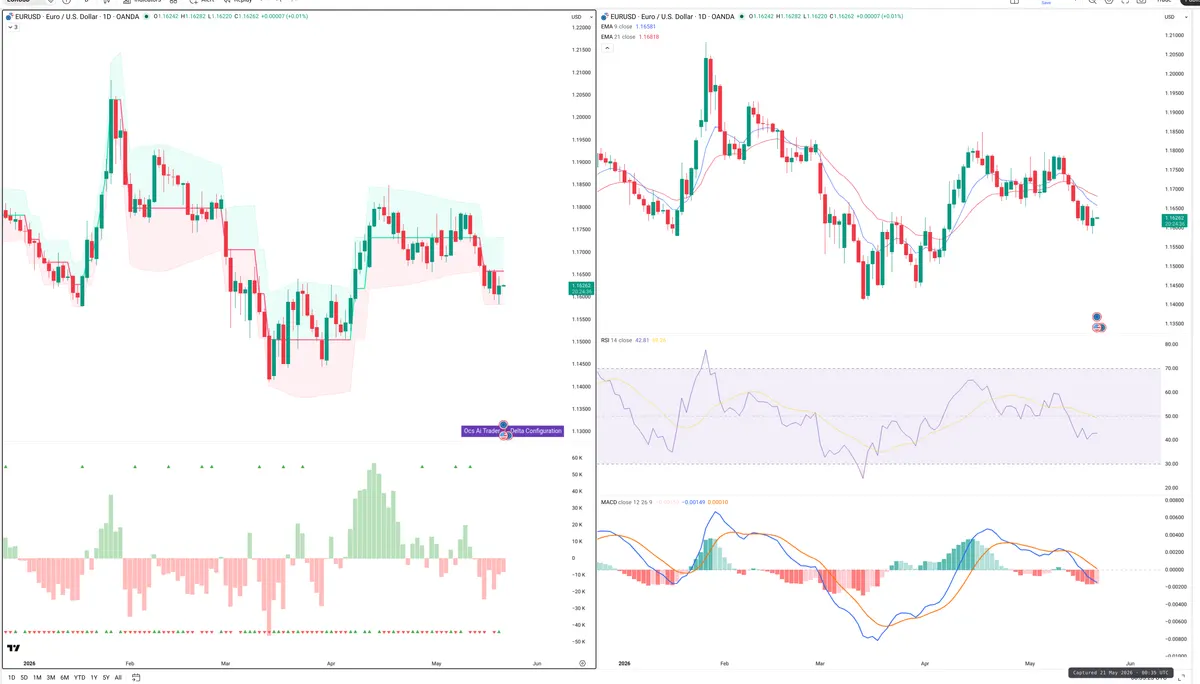
Task: Select the 3M date range
Action: (x=50, y=677)
